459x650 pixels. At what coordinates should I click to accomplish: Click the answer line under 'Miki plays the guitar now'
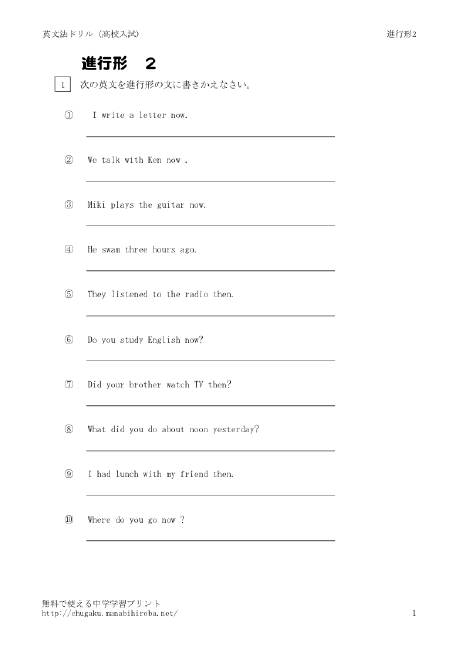point(210,226)
